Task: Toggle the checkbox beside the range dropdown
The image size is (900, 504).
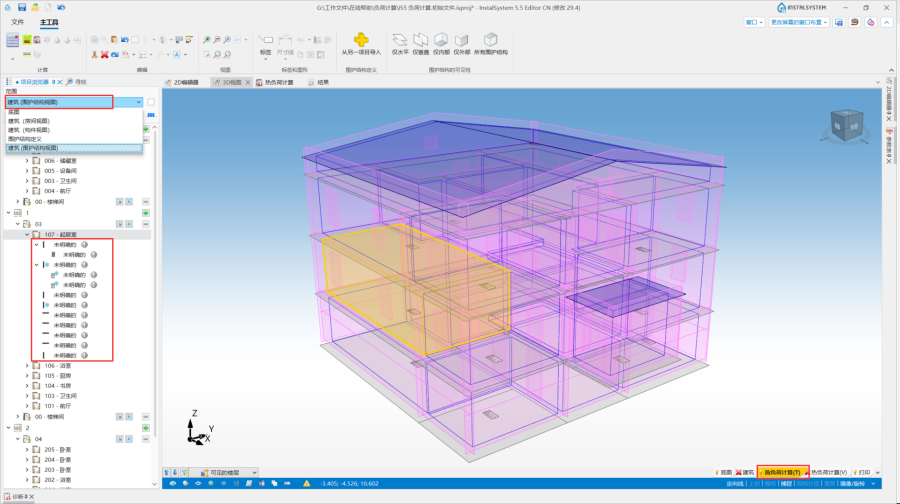Action: pyautogui.click(x=151, y=102)
